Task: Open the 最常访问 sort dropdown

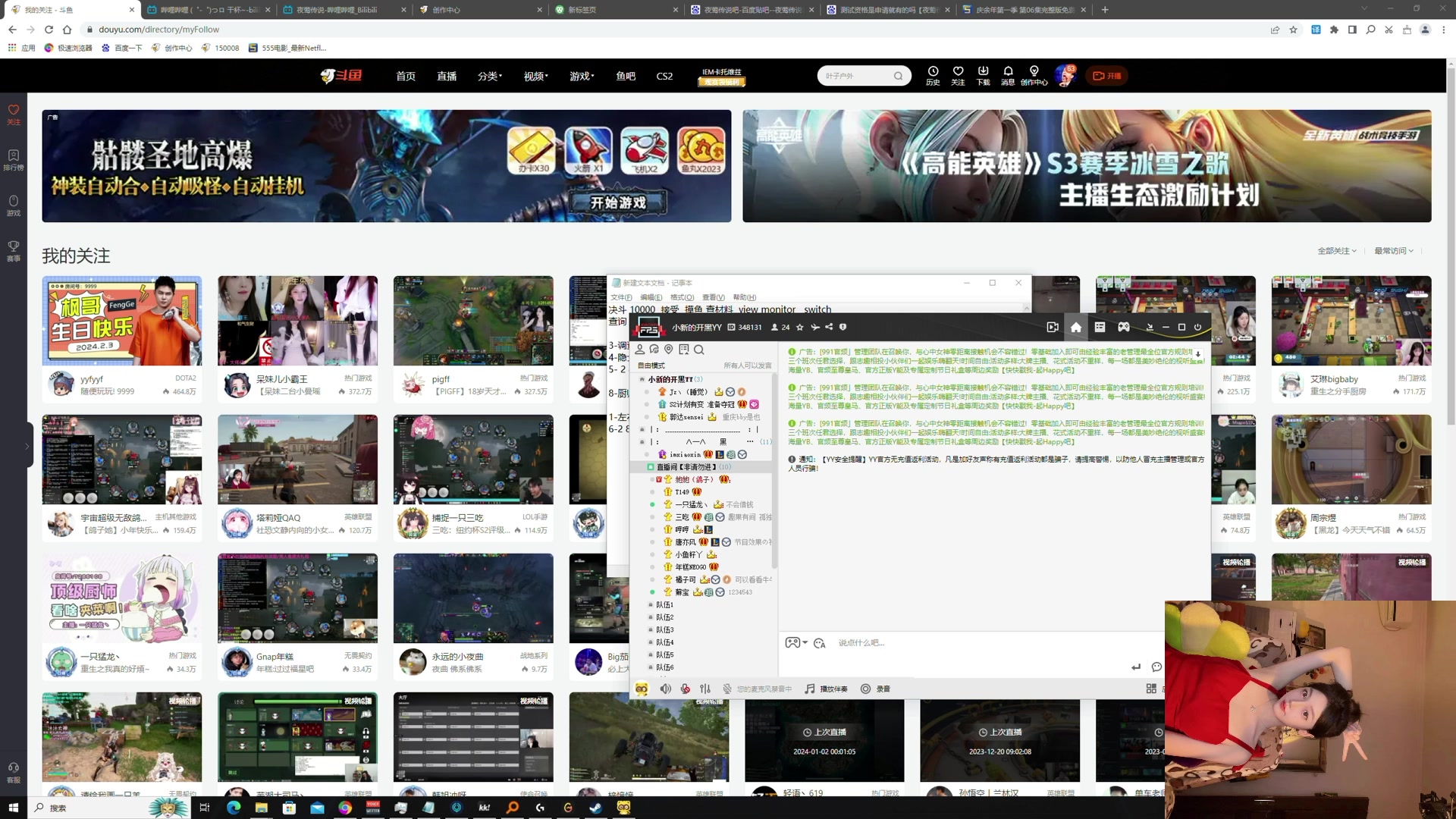Action: 1393,251
